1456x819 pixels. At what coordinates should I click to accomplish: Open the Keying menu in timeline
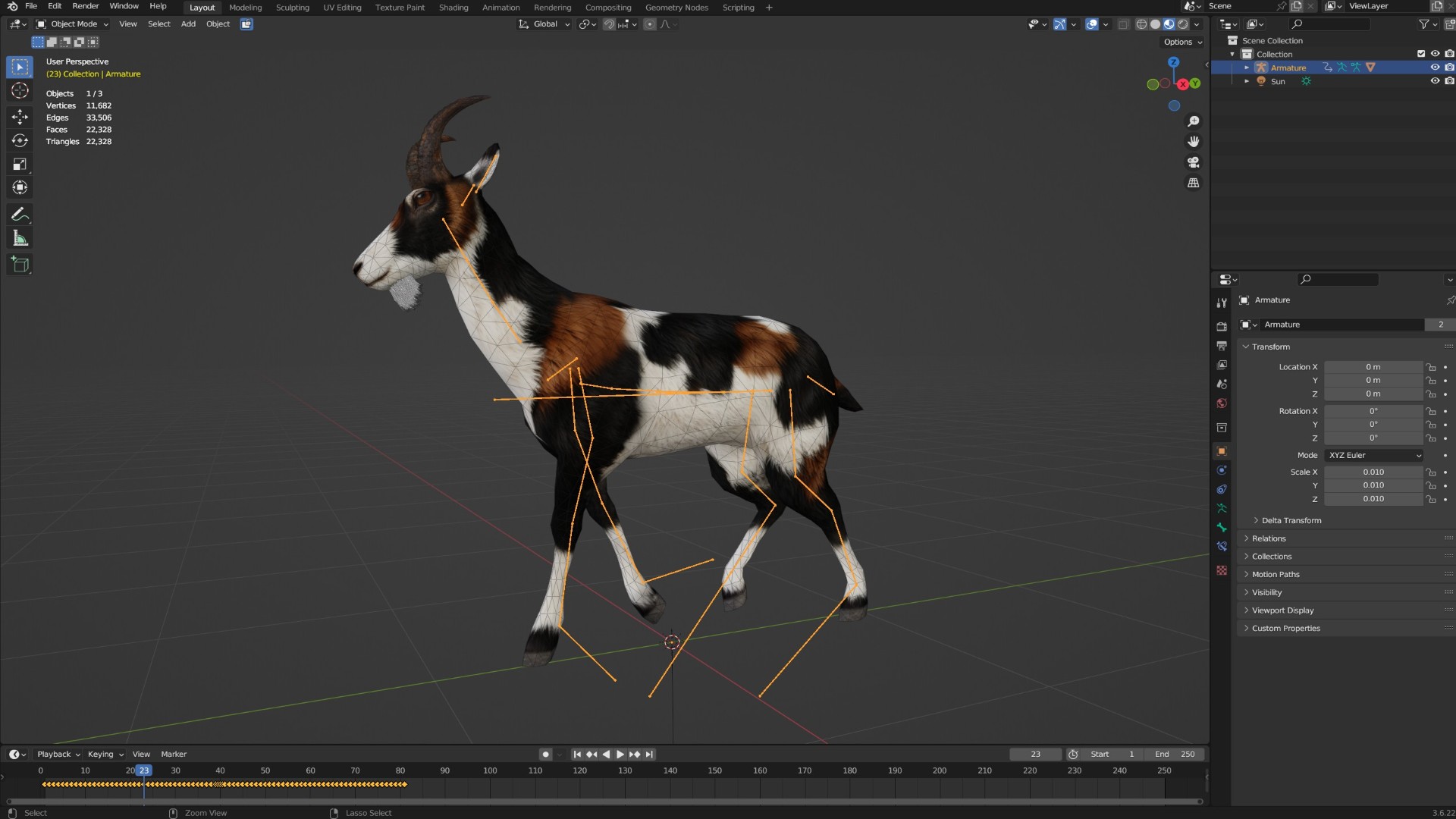click(x=105, y=755)
